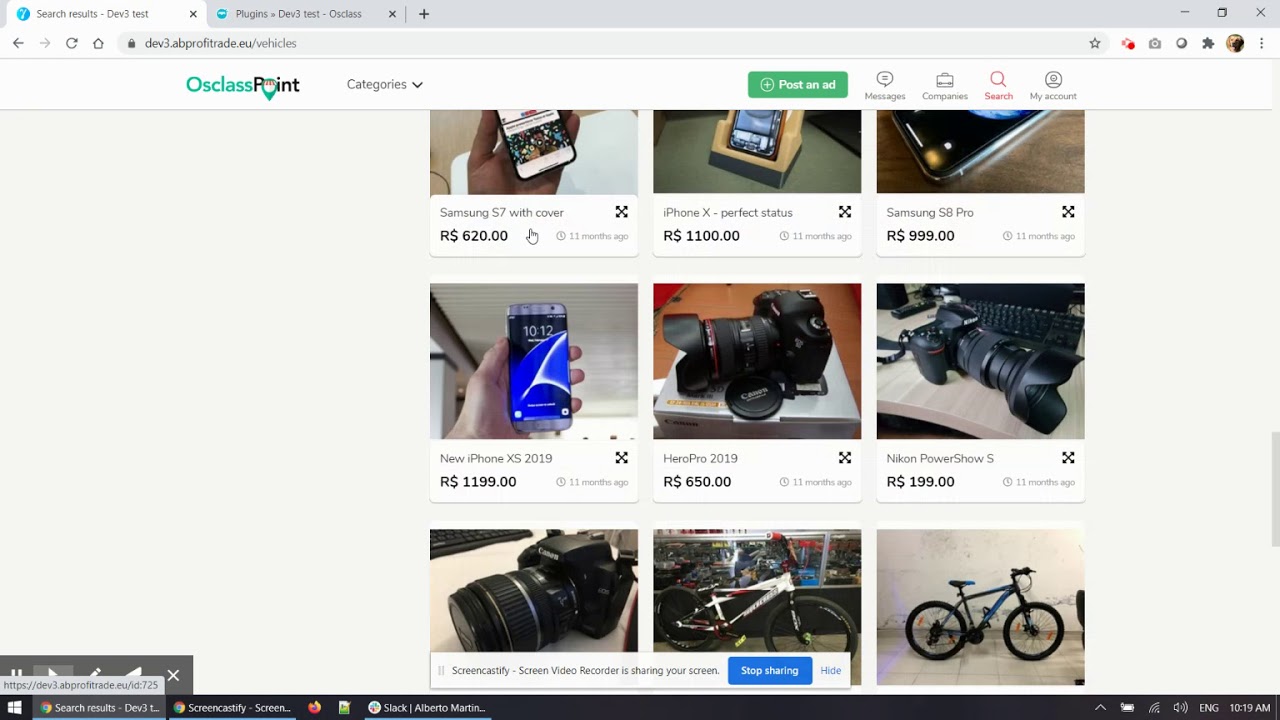The width and height of the screenshot is (1280, 720).
Task: Open the Samsung S8 Pro listing title
Action: 930,212
